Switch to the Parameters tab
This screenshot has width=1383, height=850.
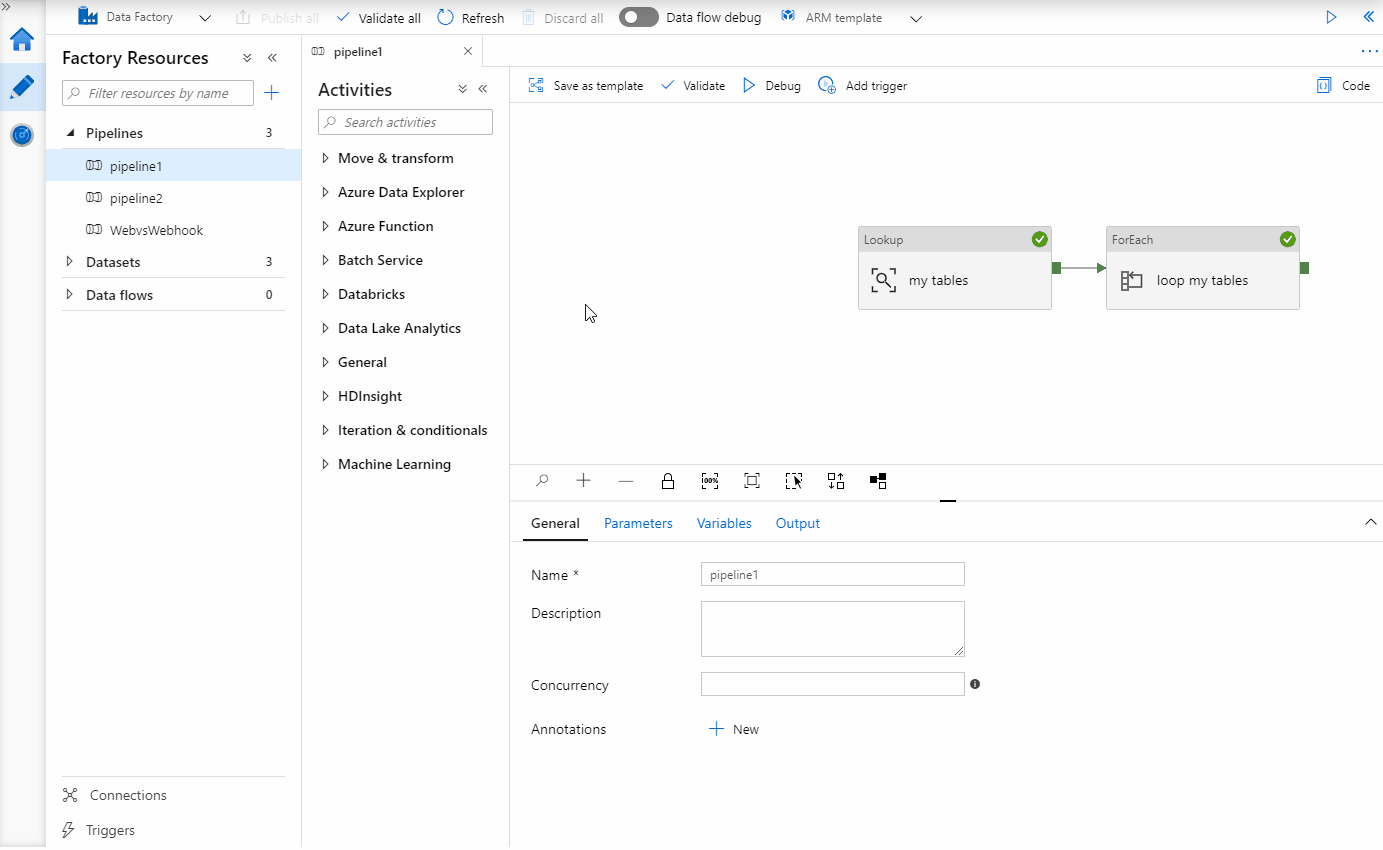pyautogui.click(x=638, y=523)
